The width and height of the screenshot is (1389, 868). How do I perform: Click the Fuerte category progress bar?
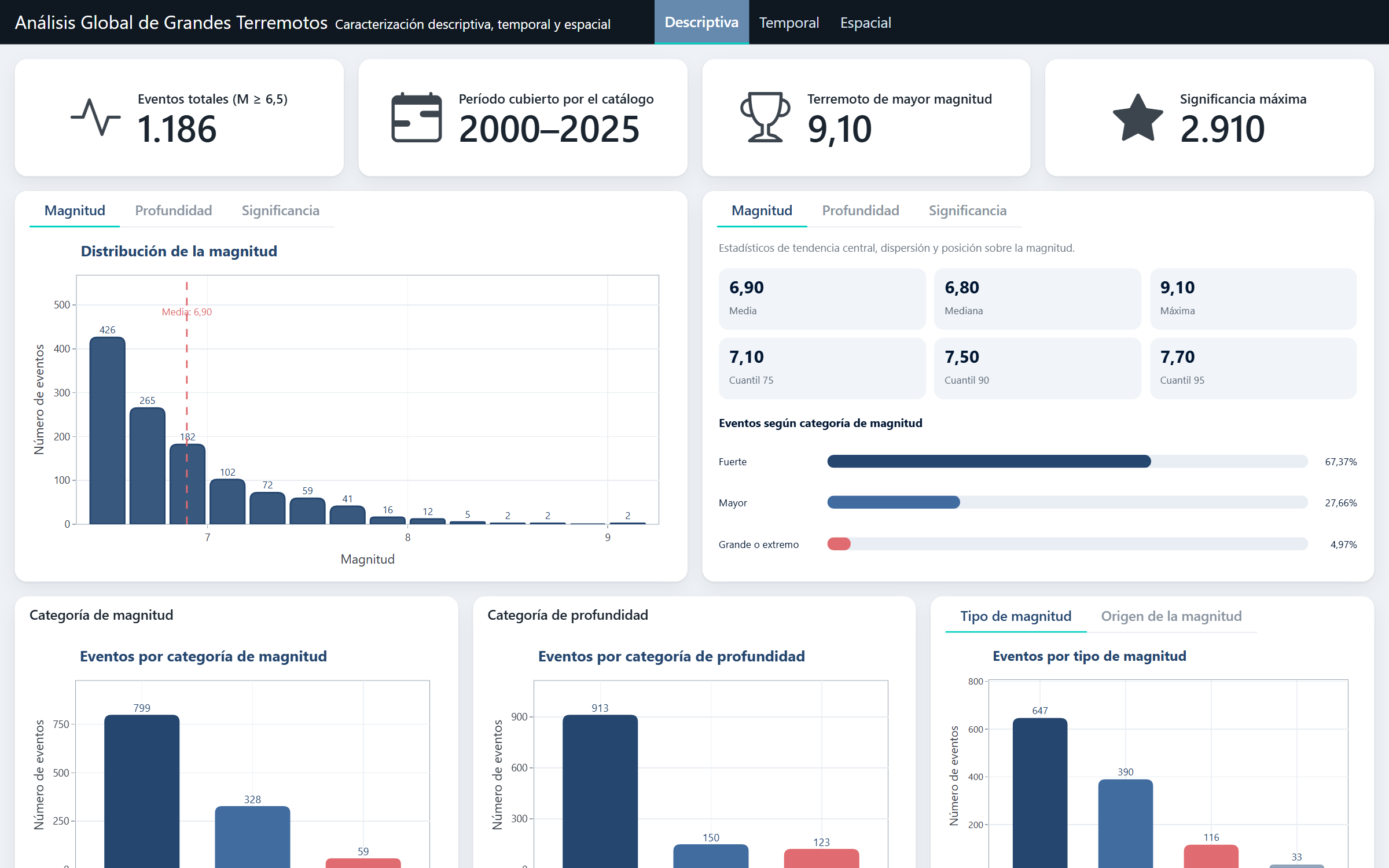pos(1067,461)
